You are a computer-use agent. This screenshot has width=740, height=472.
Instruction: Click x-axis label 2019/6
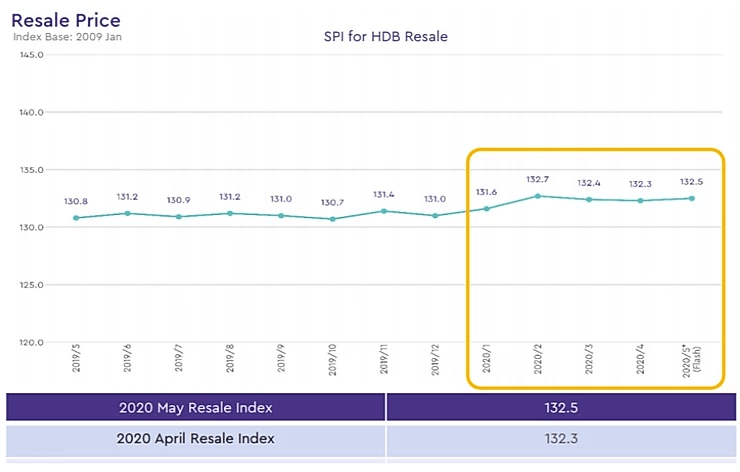(x=127, y=358)
